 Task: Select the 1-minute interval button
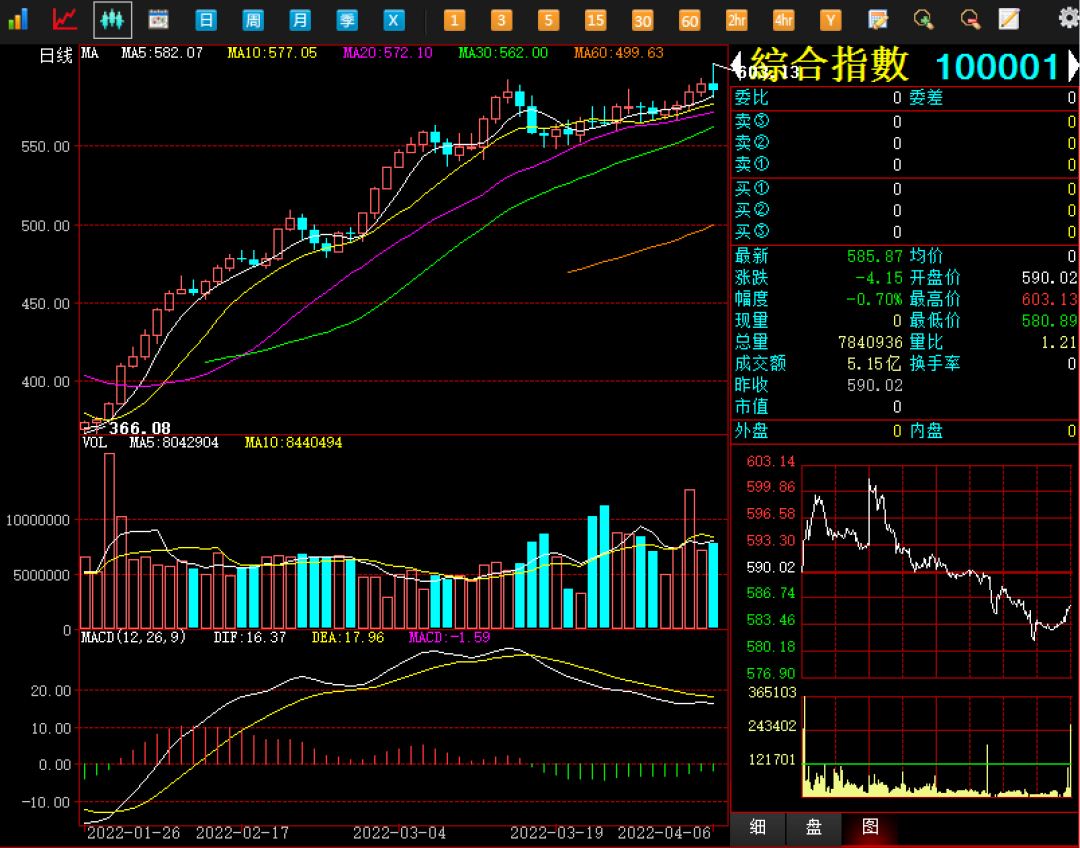coord(455,21)
